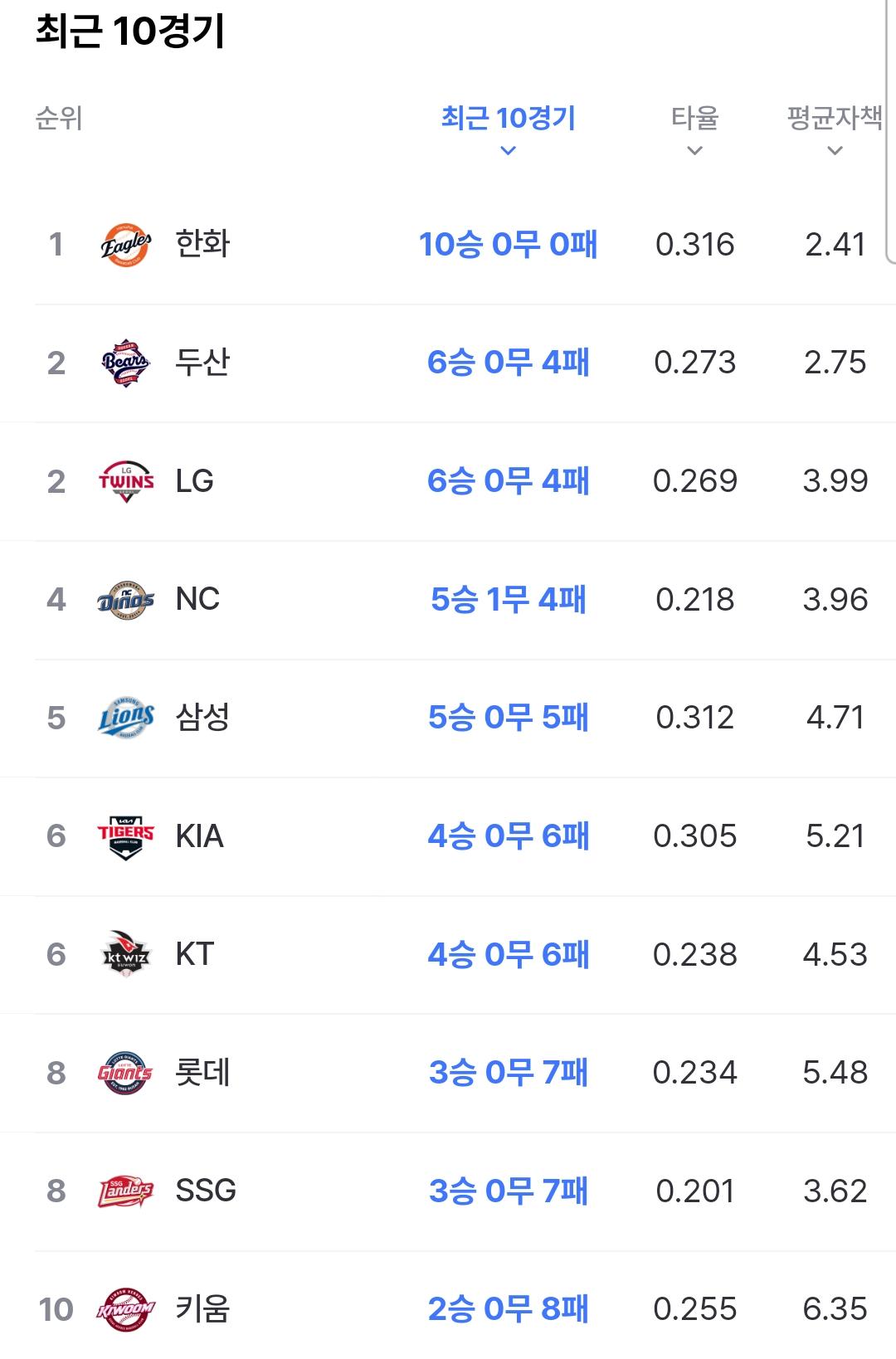This screenshot has height=1359, width=896.
Task: Select the 최근 10경기 column header
Action: (509, 119)
